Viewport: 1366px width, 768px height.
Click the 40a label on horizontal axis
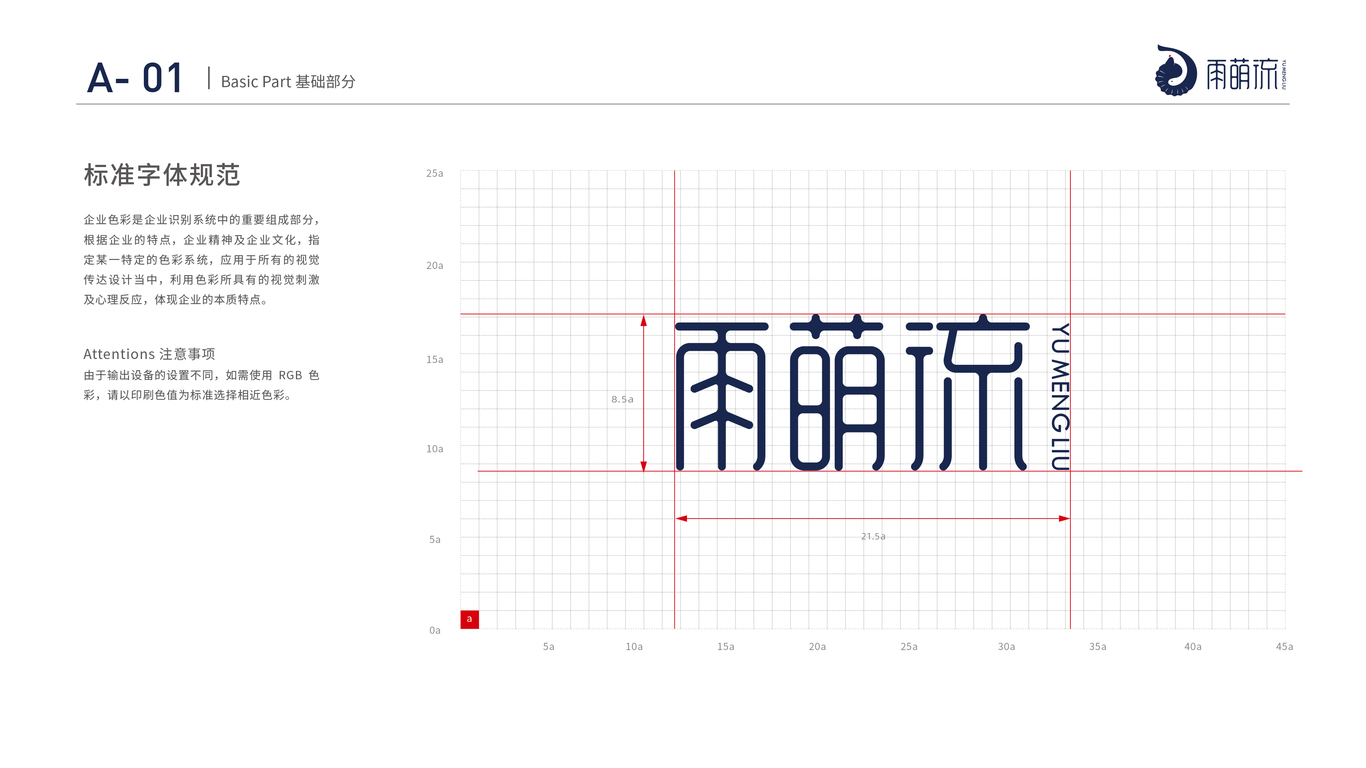coord(1193,646)
